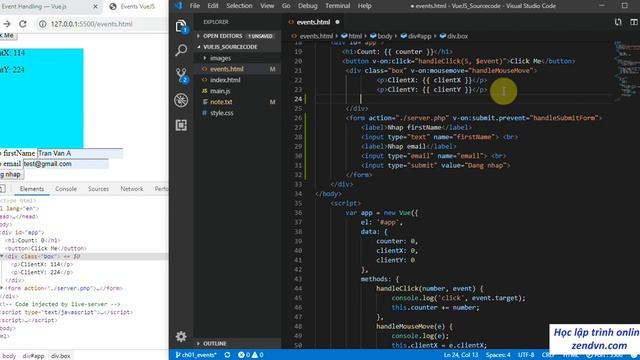Click the VS Code logo icon
The image size is (640, 360).
point(178,6)
